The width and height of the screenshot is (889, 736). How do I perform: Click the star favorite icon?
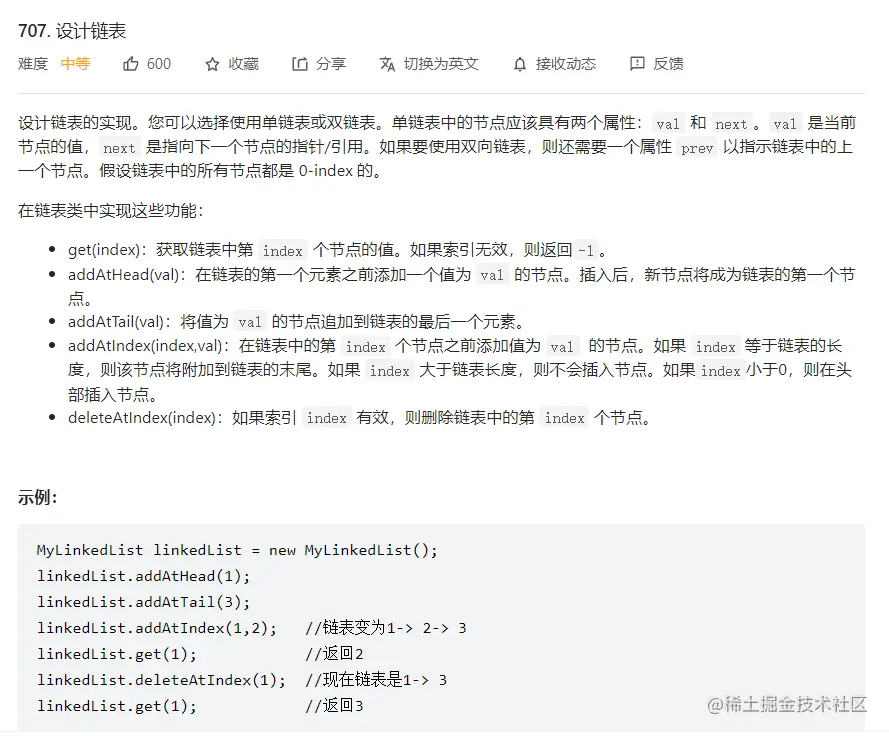(212, 65)
